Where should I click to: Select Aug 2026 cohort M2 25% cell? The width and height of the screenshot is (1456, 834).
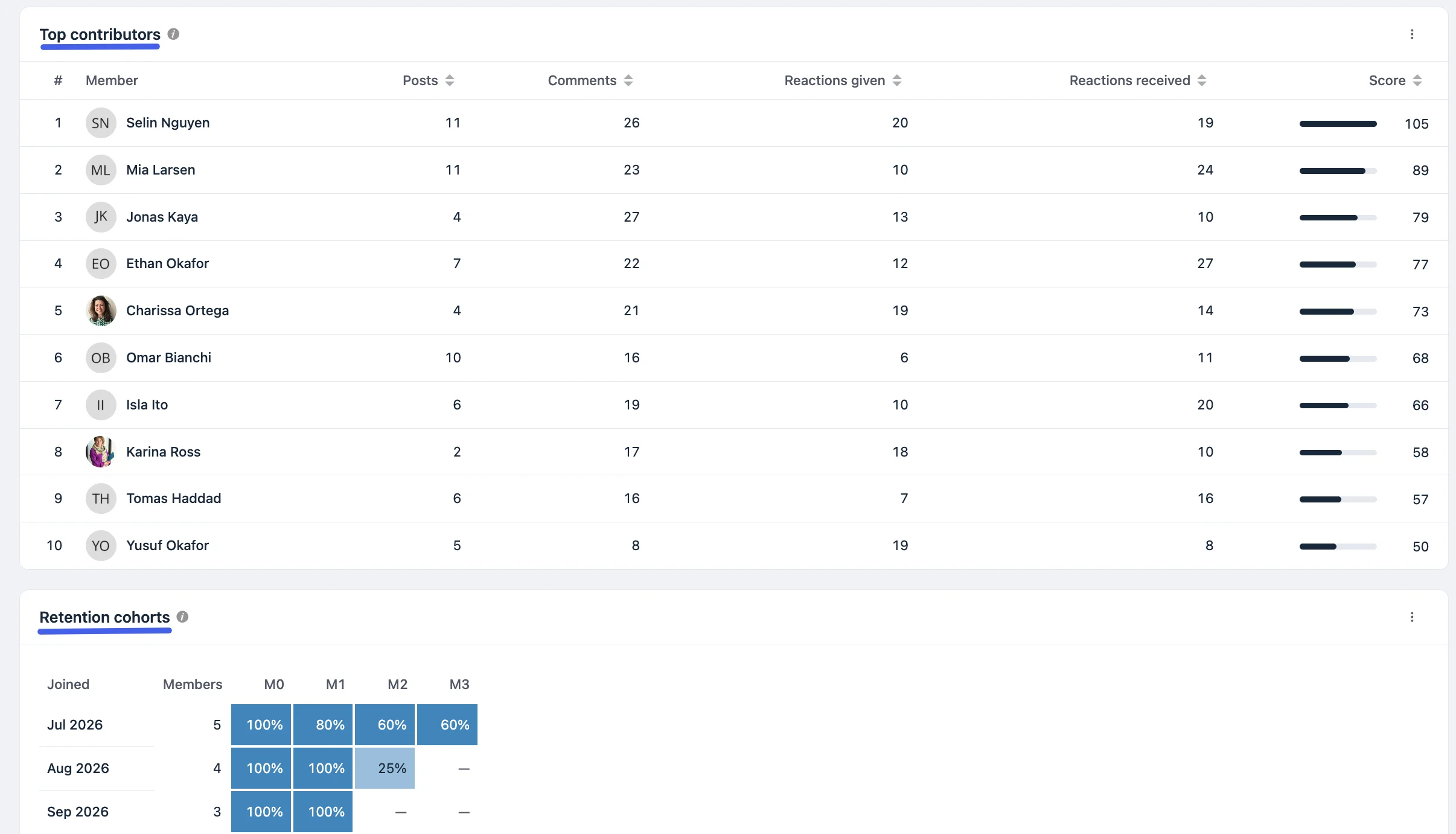pyautogui.click(x=385, y=768)
